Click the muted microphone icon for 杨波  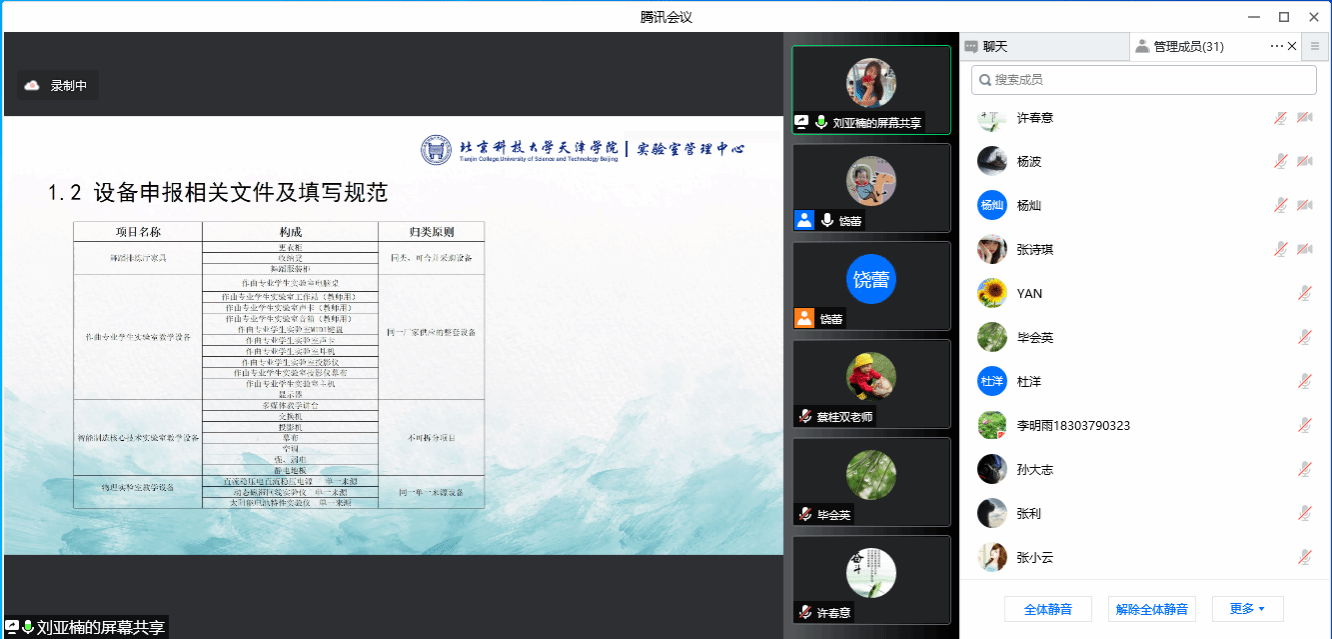pos(1280,162)
